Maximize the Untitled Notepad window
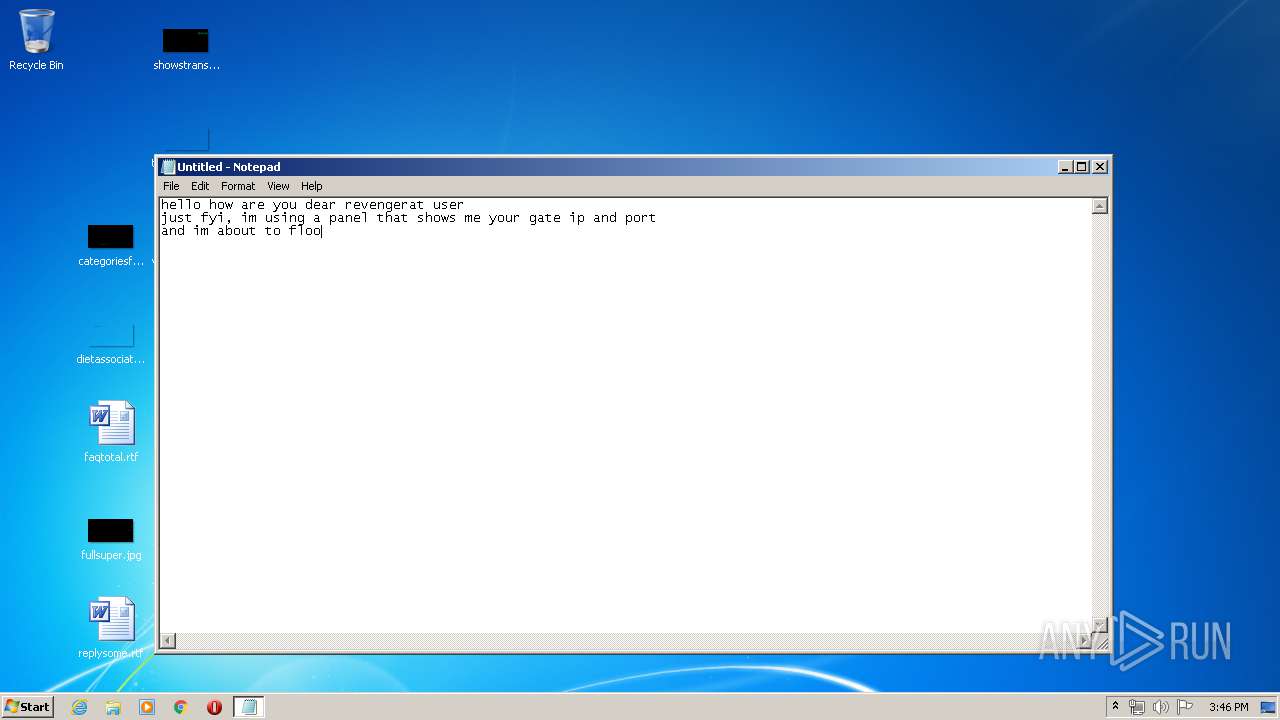The height and width of the screenshot is (720, 1280). [1082, 167]
